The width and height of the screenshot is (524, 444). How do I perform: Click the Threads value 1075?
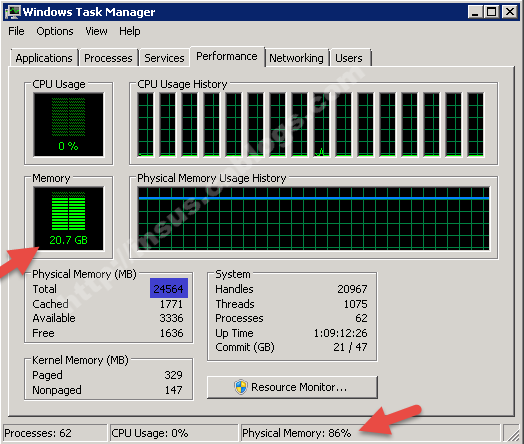[356, 304]
